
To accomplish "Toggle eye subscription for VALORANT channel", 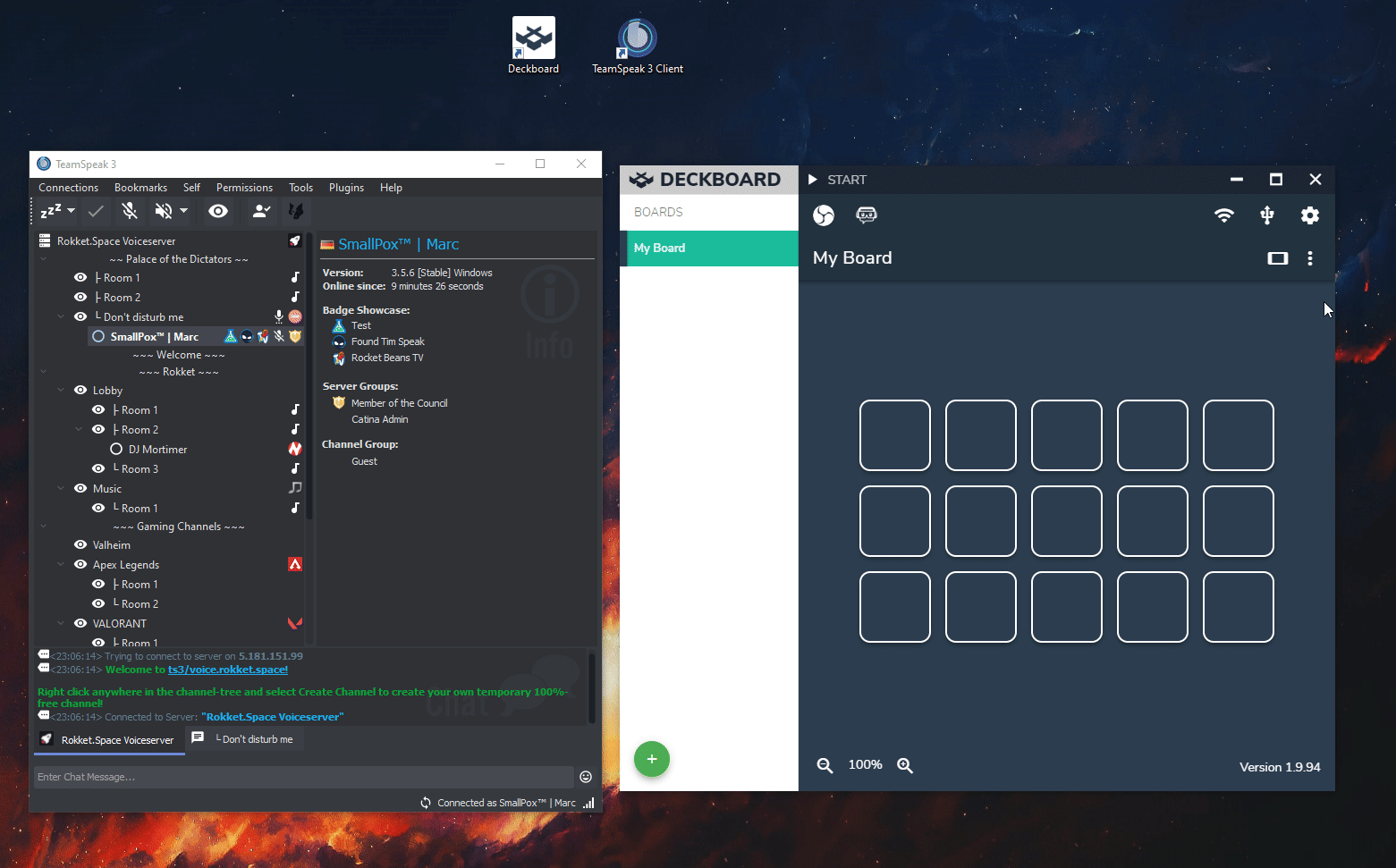I will 80,623.
